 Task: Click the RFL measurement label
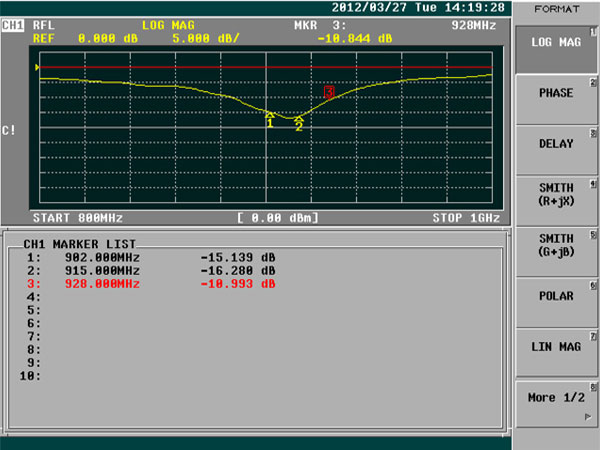click(44, 26)
